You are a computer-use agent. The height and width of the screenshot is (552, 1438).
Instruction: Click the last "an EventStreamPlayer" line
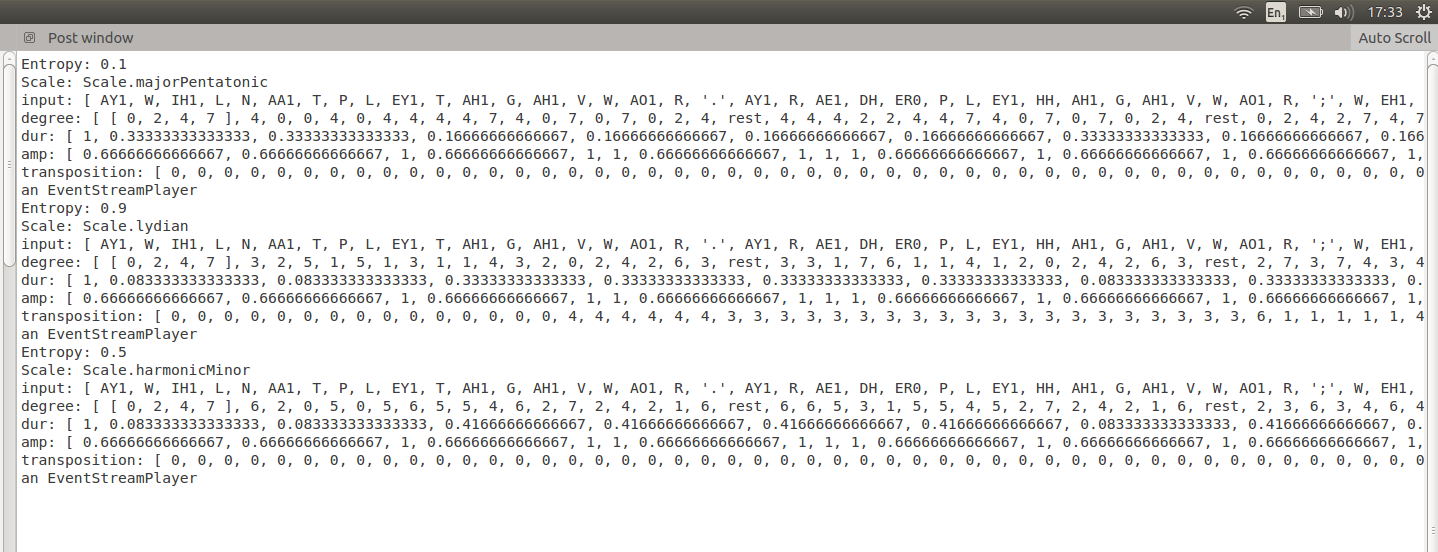pyautogui.click(x=109, y=478)
